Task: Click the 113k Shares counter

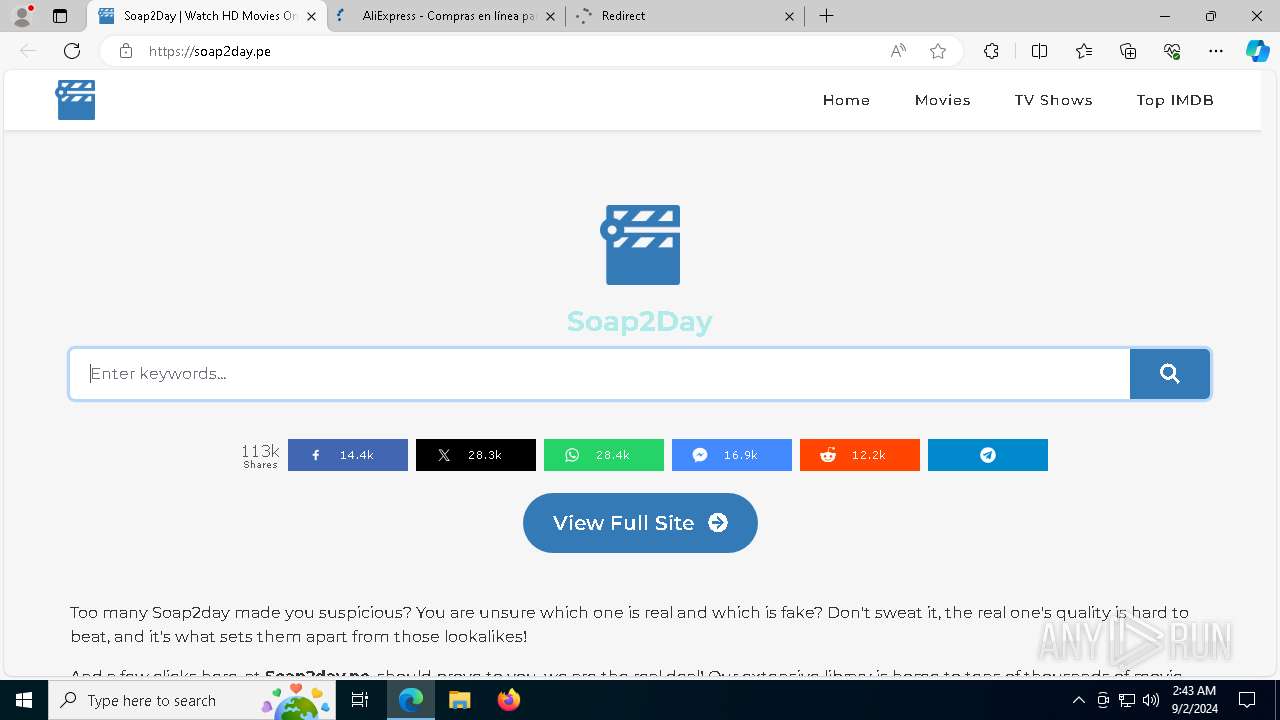Action: click(260, 456)
